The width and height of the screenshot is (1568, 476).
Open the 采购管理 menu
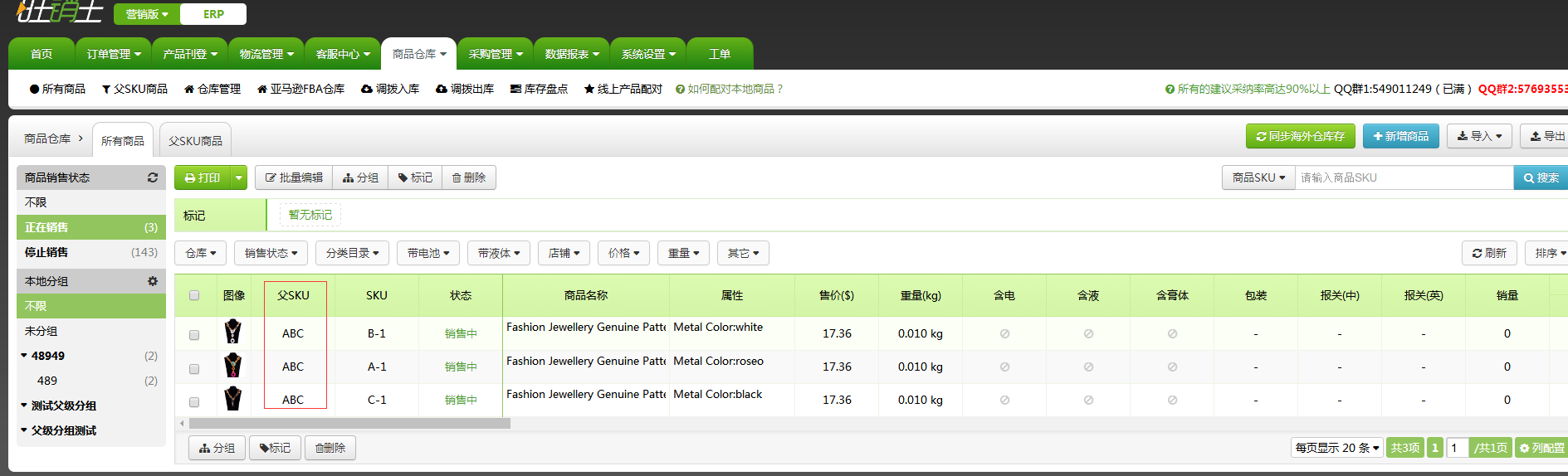[496, 54]
